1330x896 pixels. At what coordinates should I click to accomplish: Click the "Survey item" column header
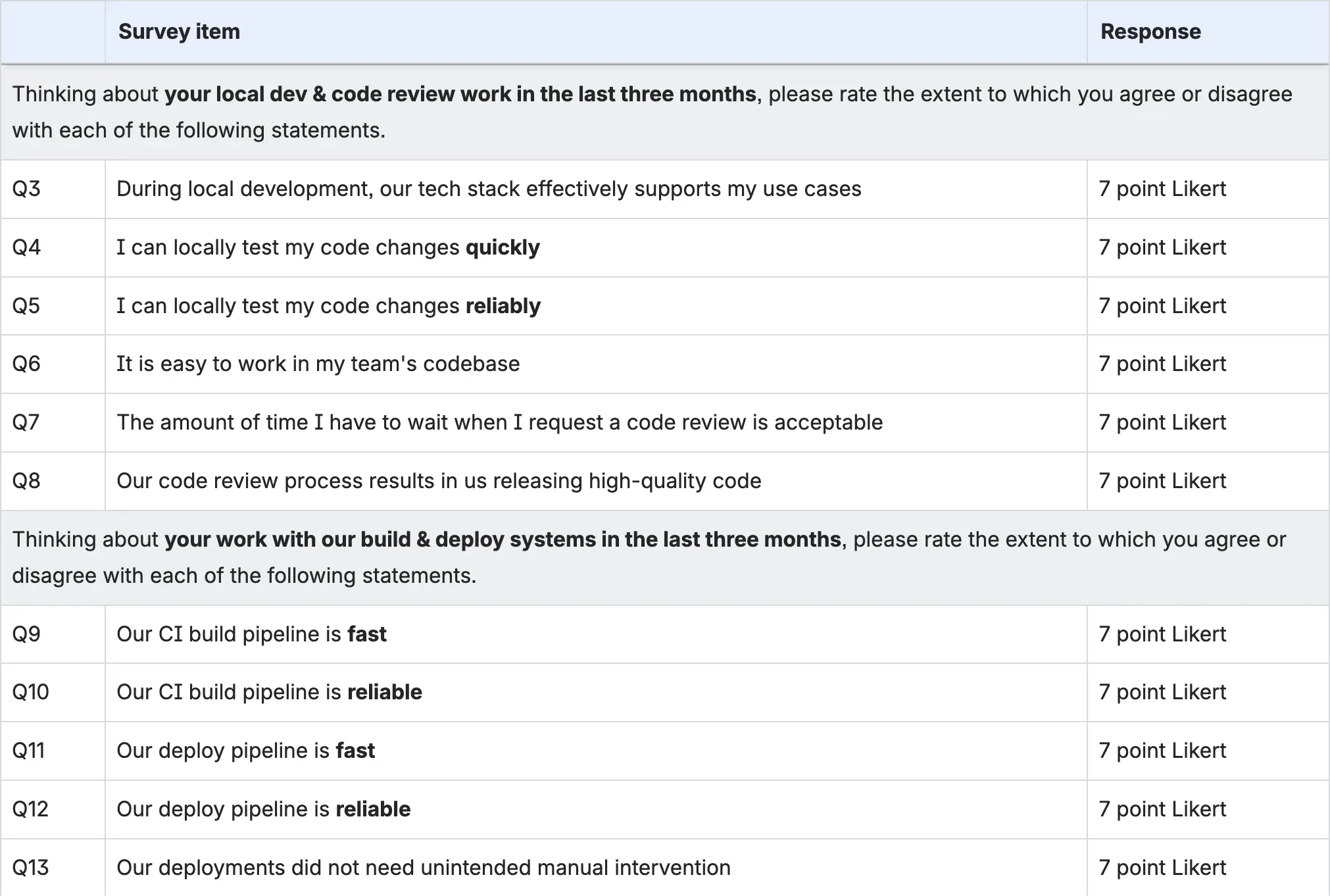click(179, 32)
